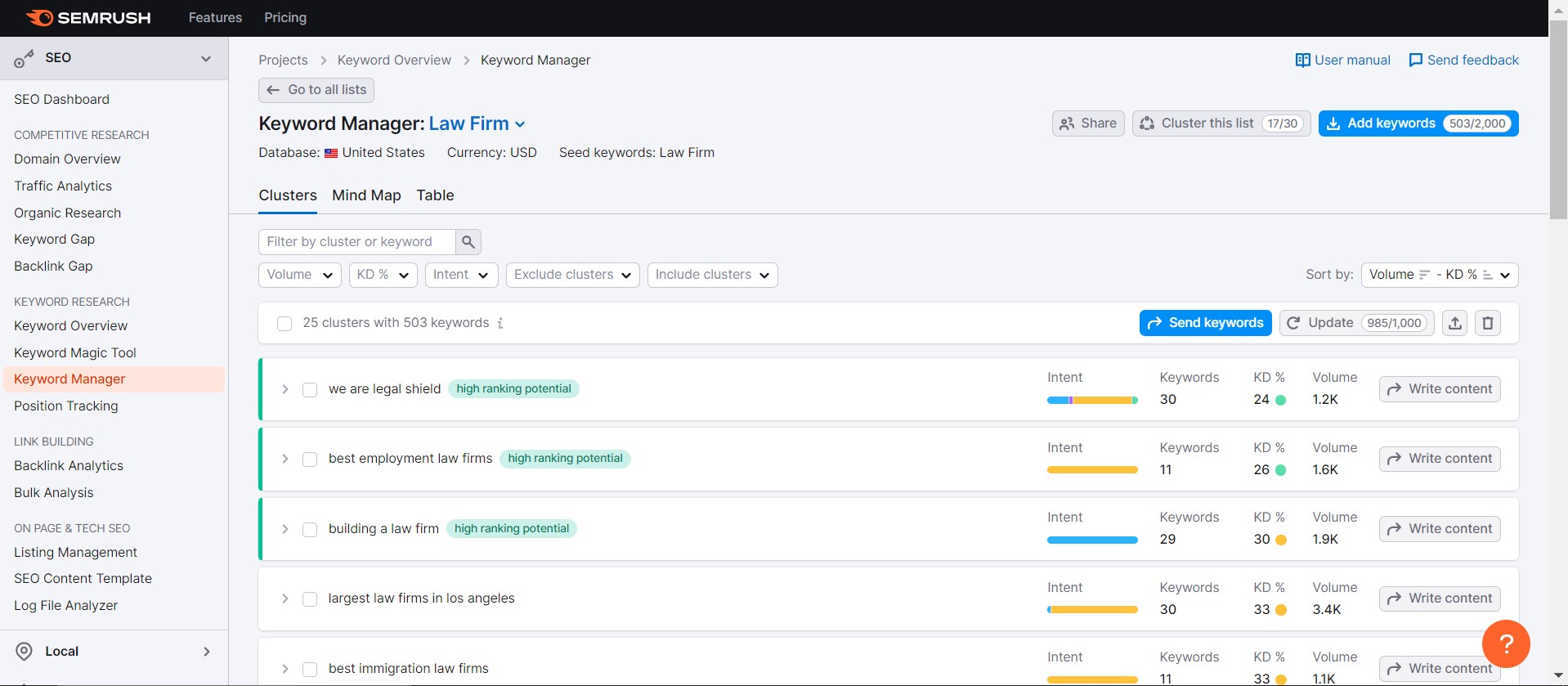Click the Send feedback chat icon
This screenshot has width=1568, height=686.
[x=1415, y=61]
